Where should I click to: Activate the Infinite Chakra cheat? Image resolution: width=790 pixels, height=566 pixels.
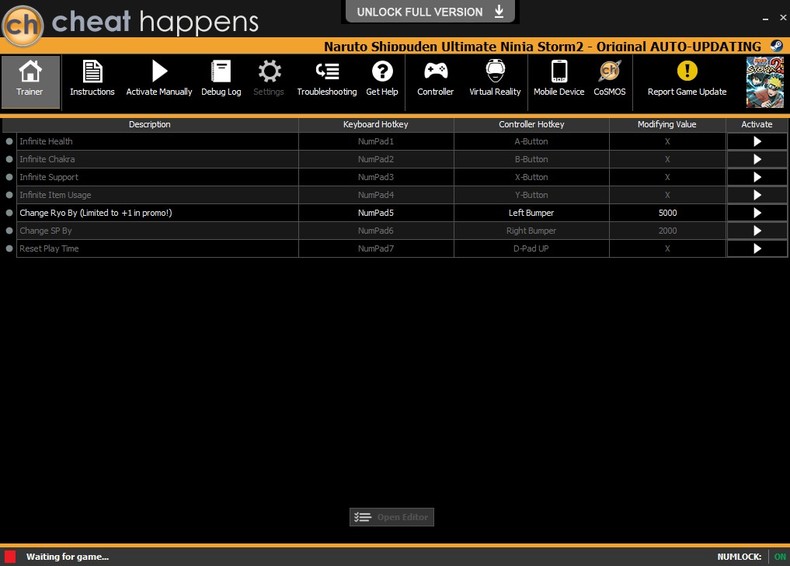point(757,159)
